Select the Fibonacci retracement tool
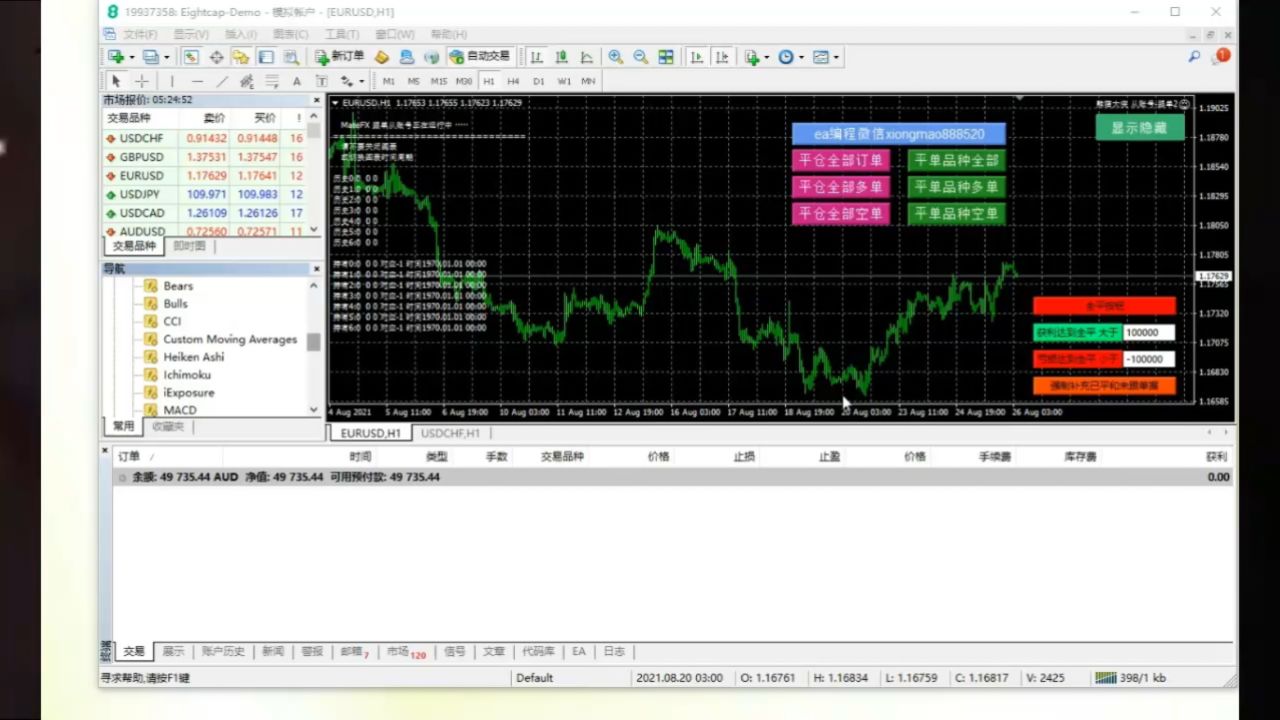 click(x=271, y=81)
